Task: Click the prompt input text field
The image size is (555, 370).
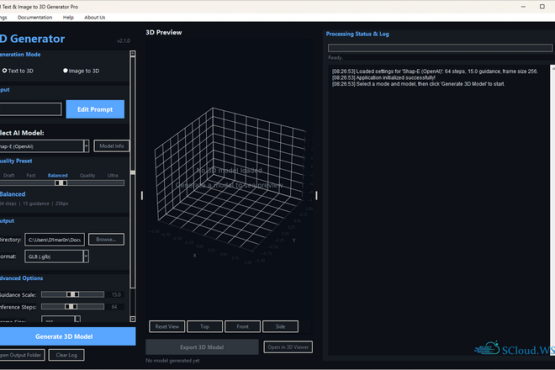Action: pyautogui.click(x=30, y=109)
